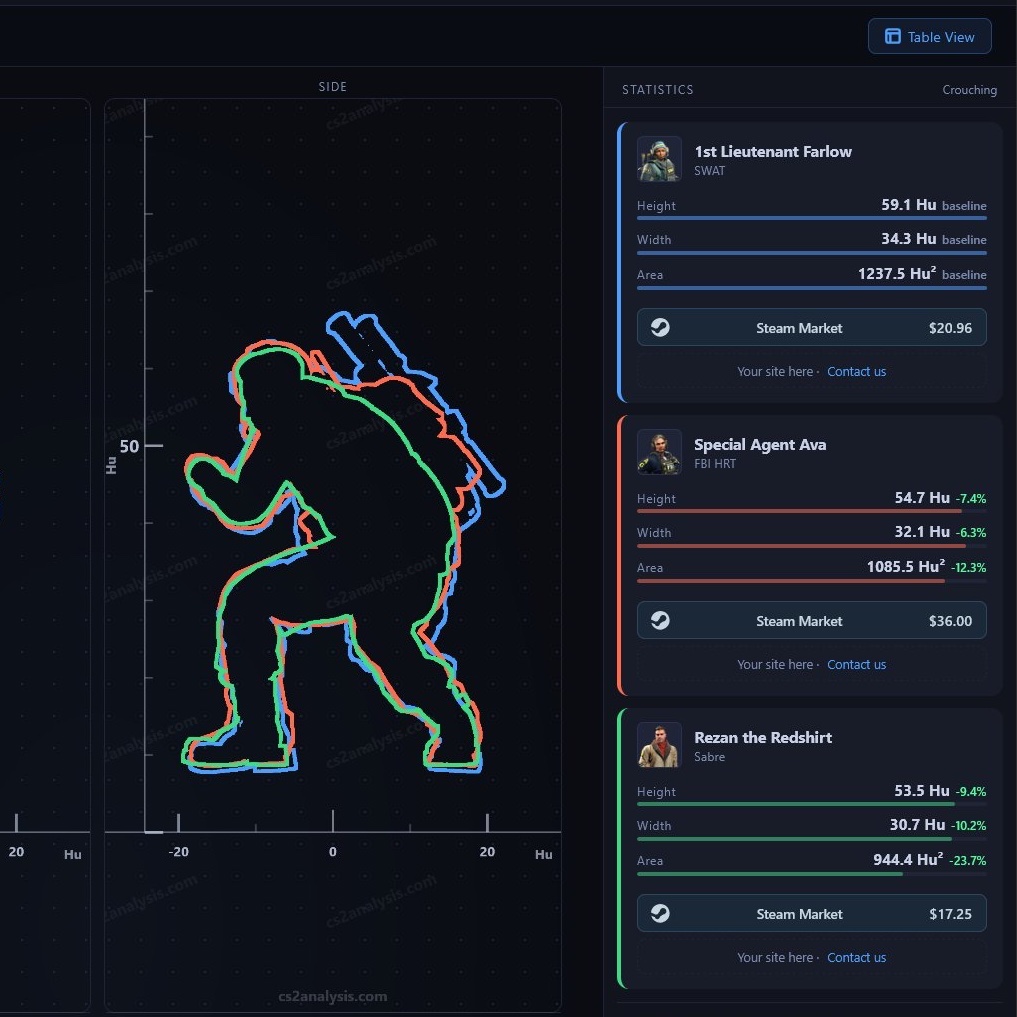
Task: Select the Rezan the Redshirt name
Action: [x=763, y=737]
